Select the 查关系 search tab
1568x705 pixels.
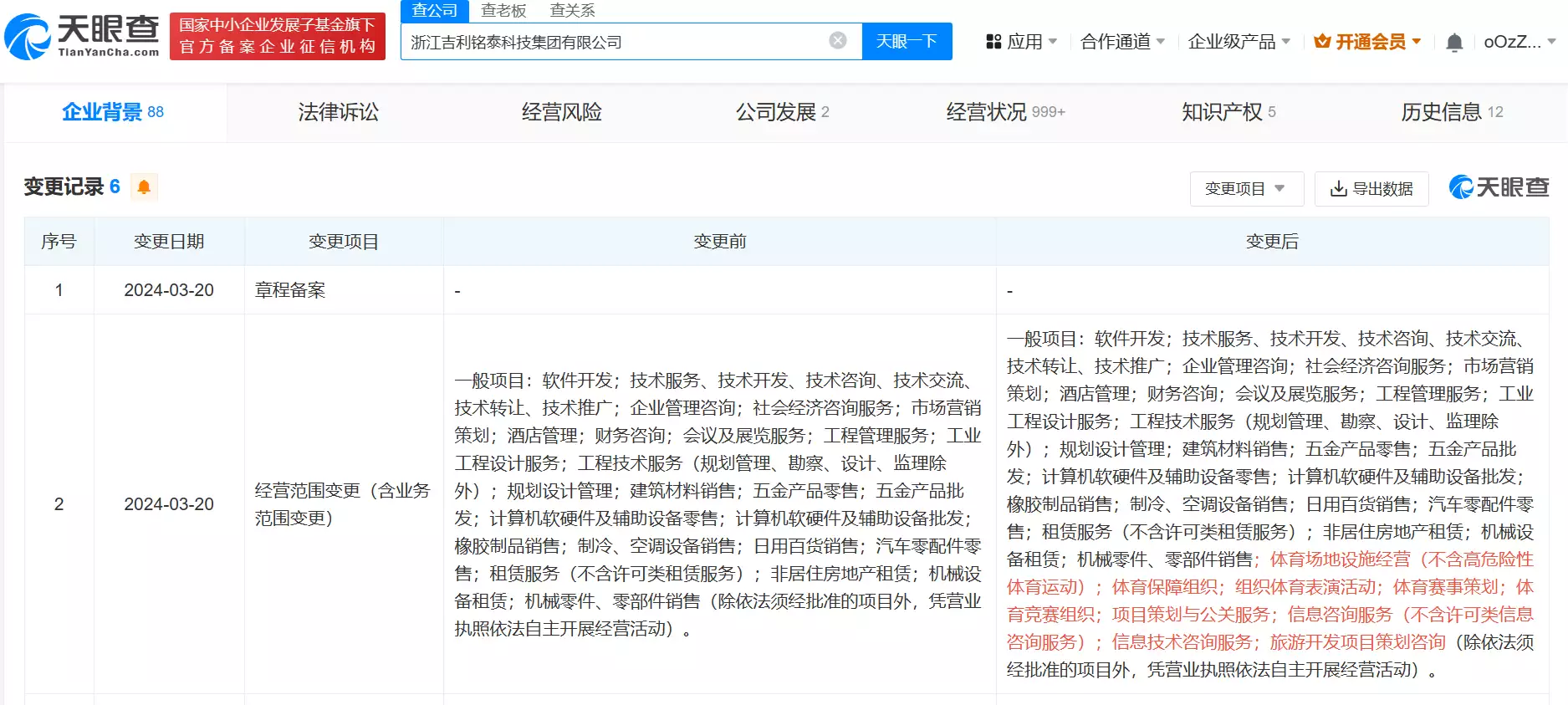coord(573,11)
